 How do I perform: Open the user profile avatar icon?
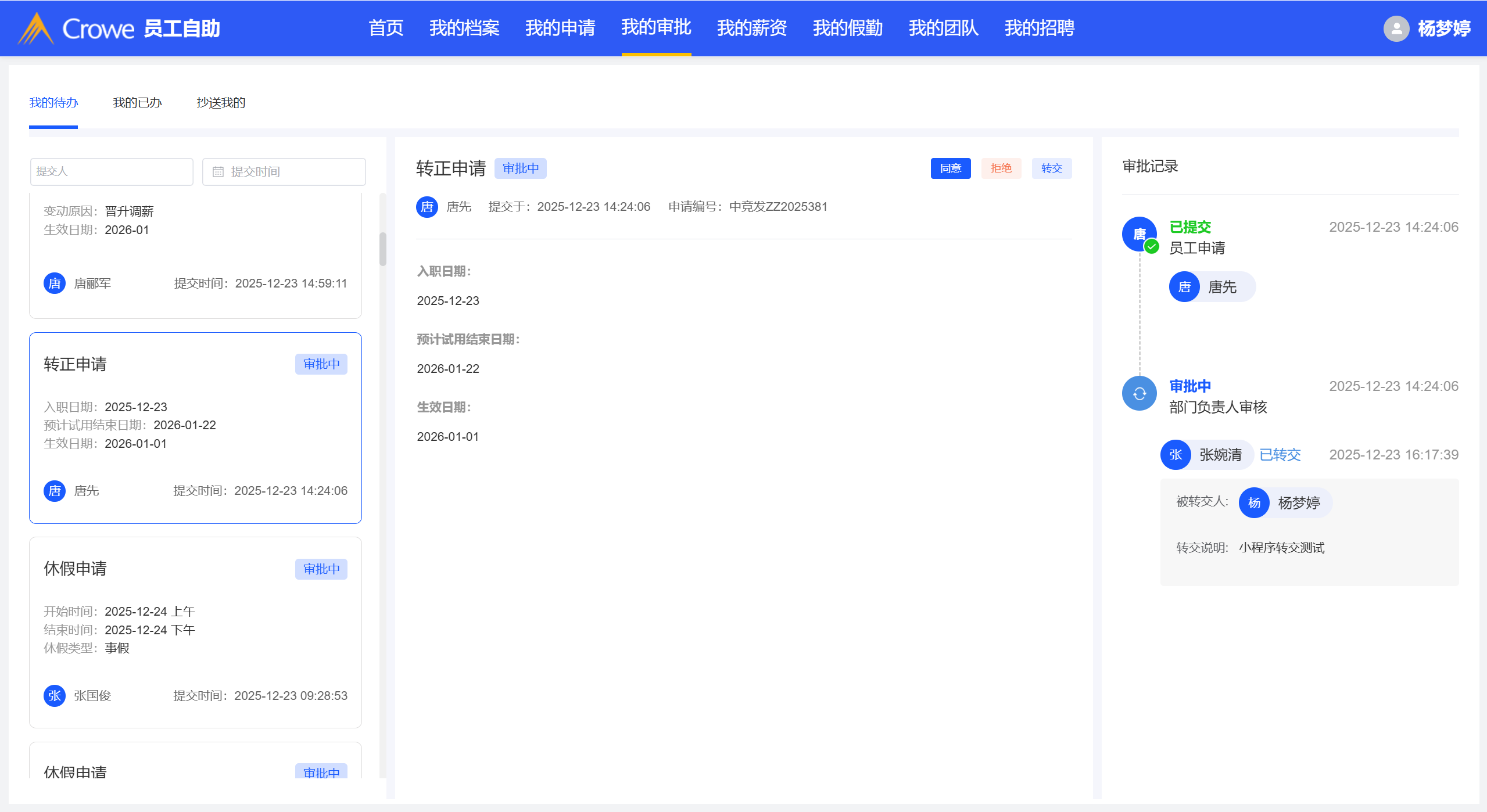click(1396, 28)
